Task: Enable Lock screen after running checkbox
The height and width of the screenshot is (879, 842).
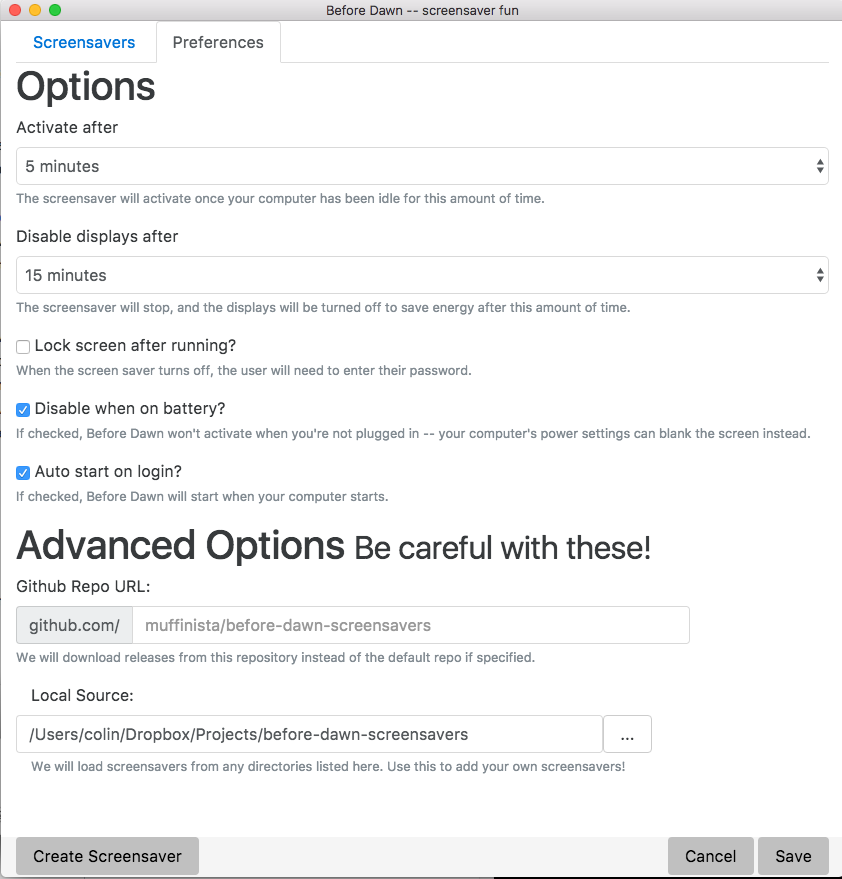Action: 23,347
